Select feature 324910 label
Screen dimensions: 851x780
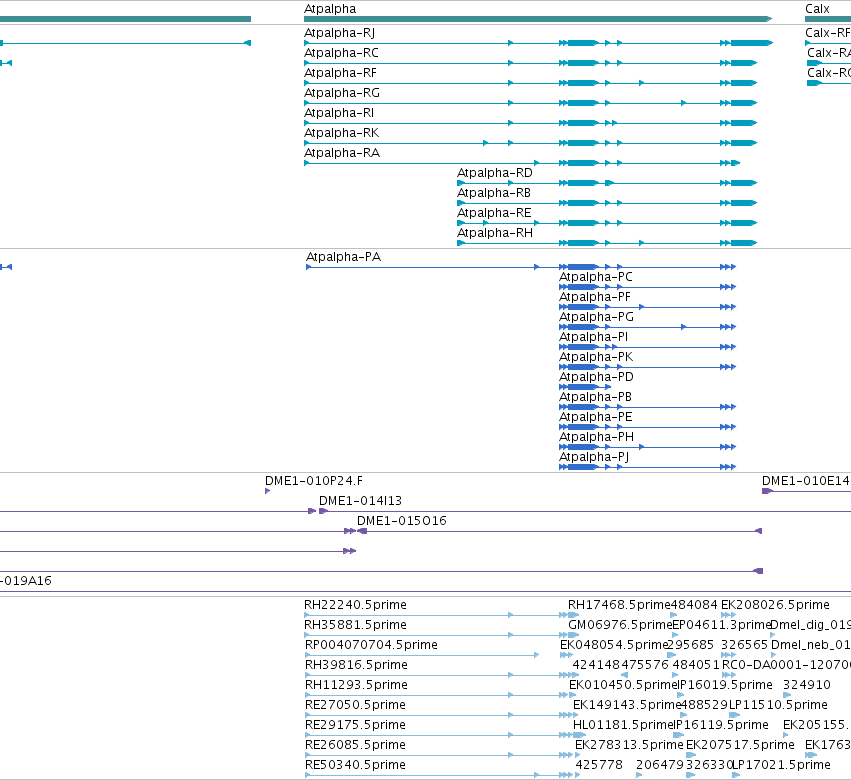pyautogui.click(x=806, y=685)
